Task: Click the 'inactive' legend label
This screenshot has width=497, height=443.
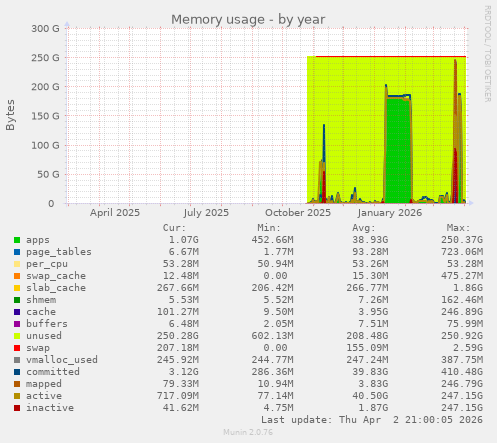Action: click(x=50, y=408)
